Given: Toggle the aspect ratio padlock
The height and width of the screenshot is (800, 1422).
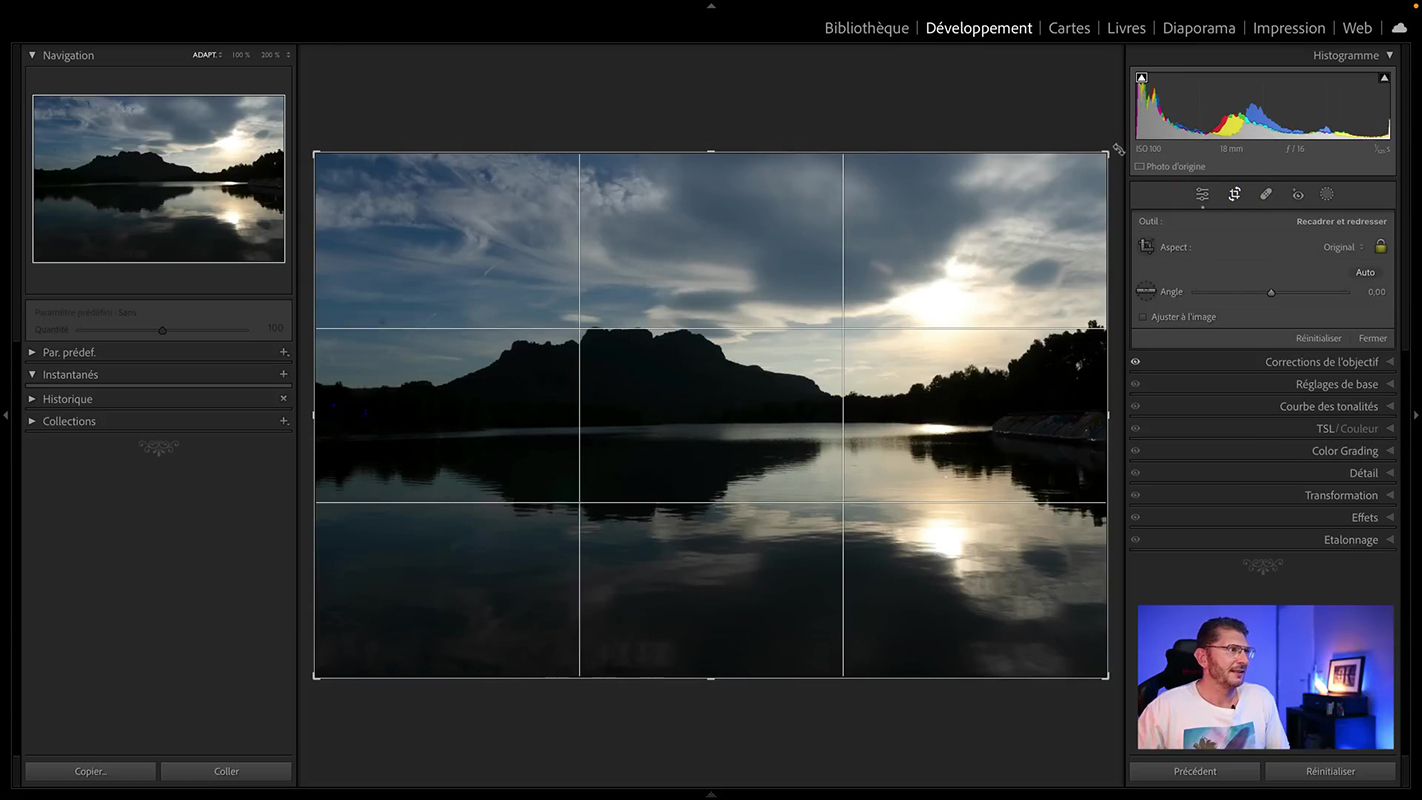Looking at the screenshot, I should pos(1381,246).
